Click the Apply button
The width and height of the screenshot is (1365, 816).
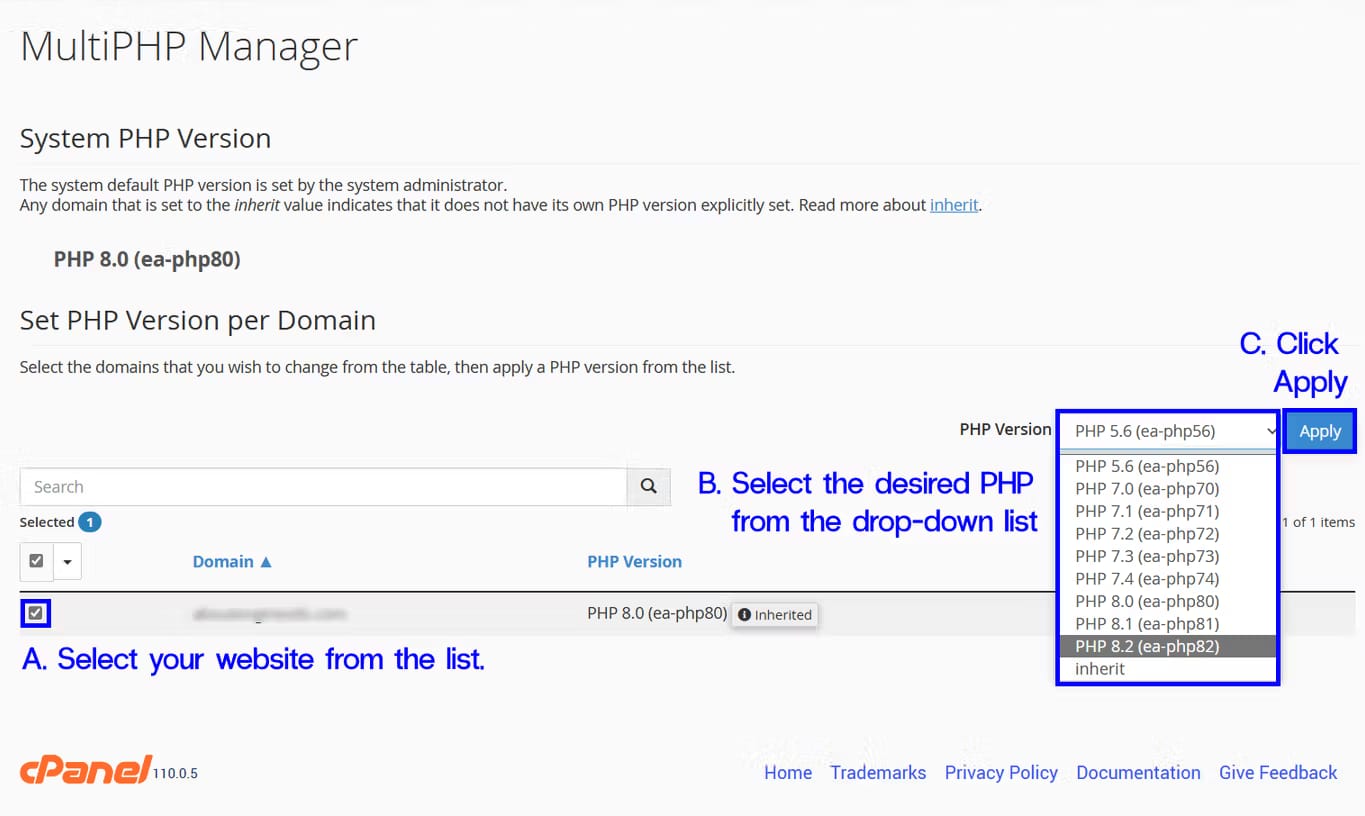[1319, 430]
